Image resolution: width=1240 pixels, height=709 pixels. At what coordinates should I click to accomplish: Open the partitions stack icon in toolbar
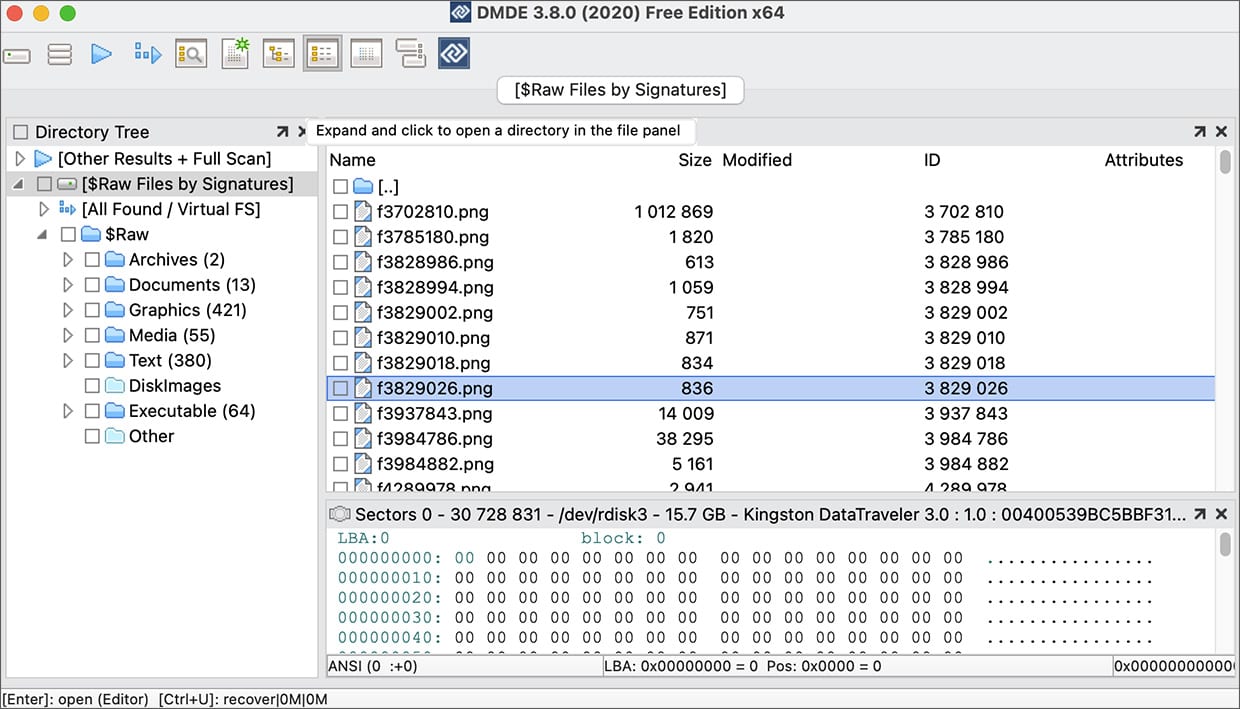[60, 54]
